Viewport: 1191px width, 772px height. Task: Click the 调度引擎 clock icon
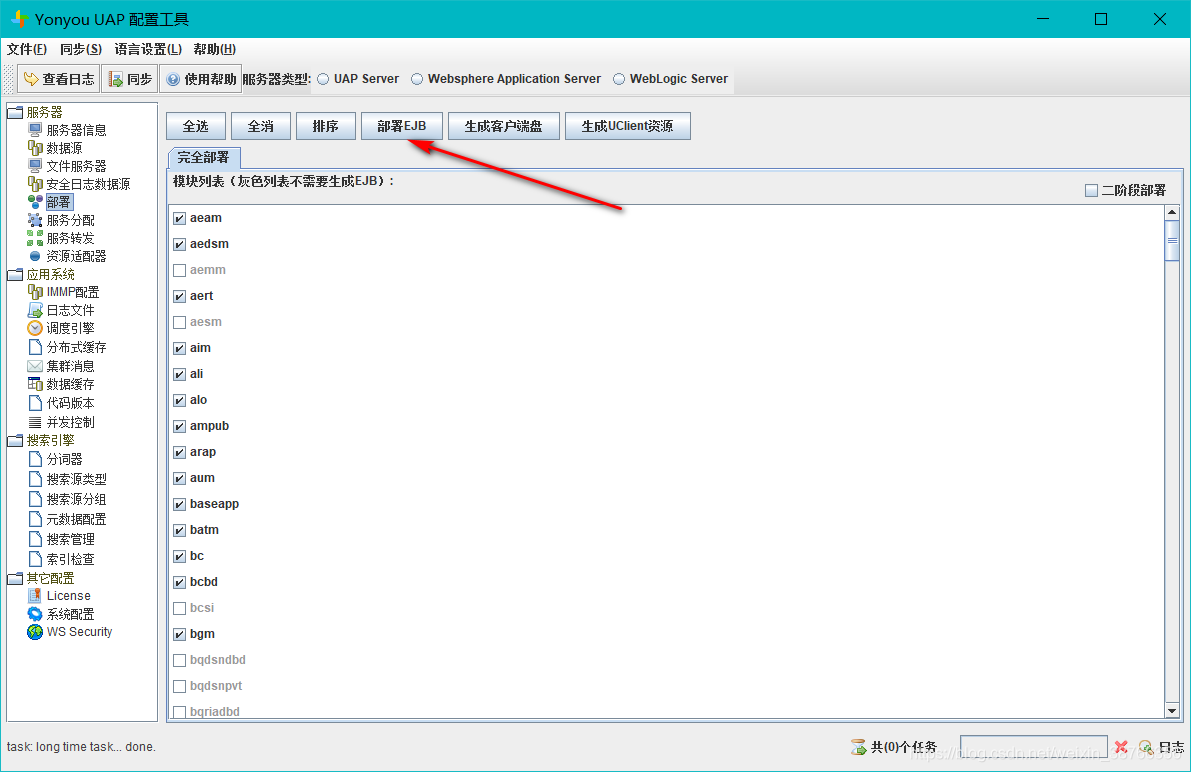pyautogui.click(x=35, y=328)
